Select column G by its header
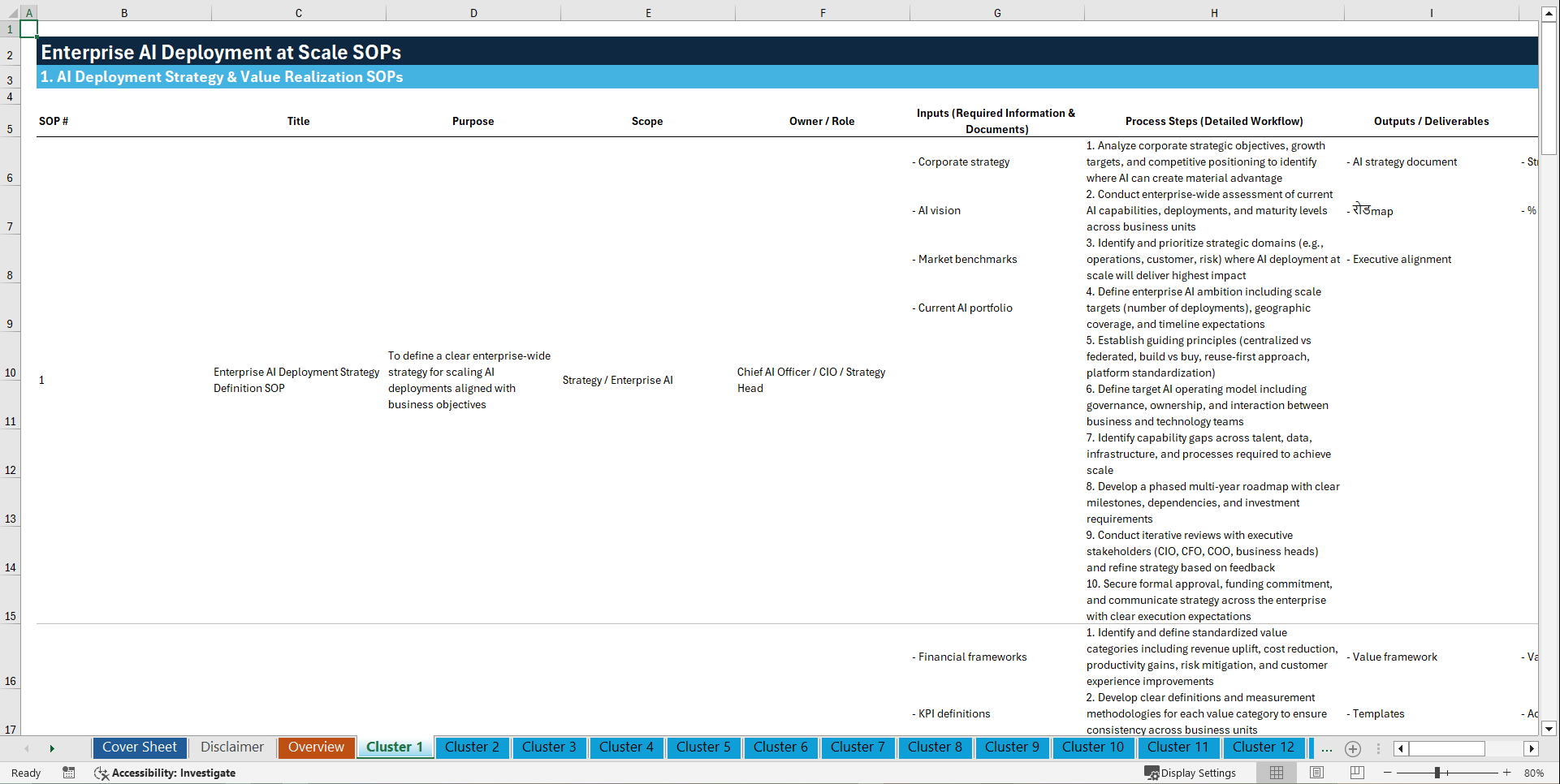This screenshot has width=1560, height=784. coord(996,12)
